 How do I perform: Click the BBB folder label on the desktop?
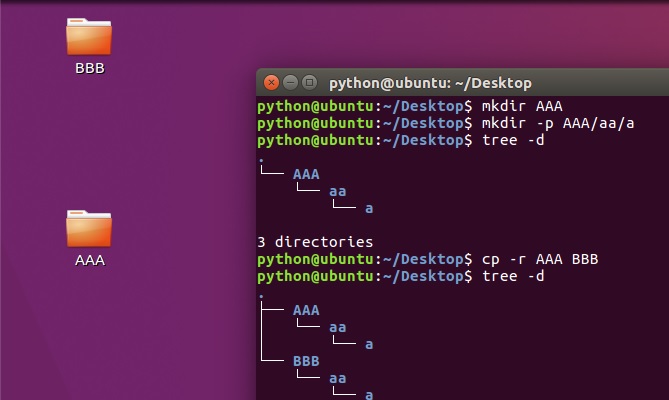90,68
